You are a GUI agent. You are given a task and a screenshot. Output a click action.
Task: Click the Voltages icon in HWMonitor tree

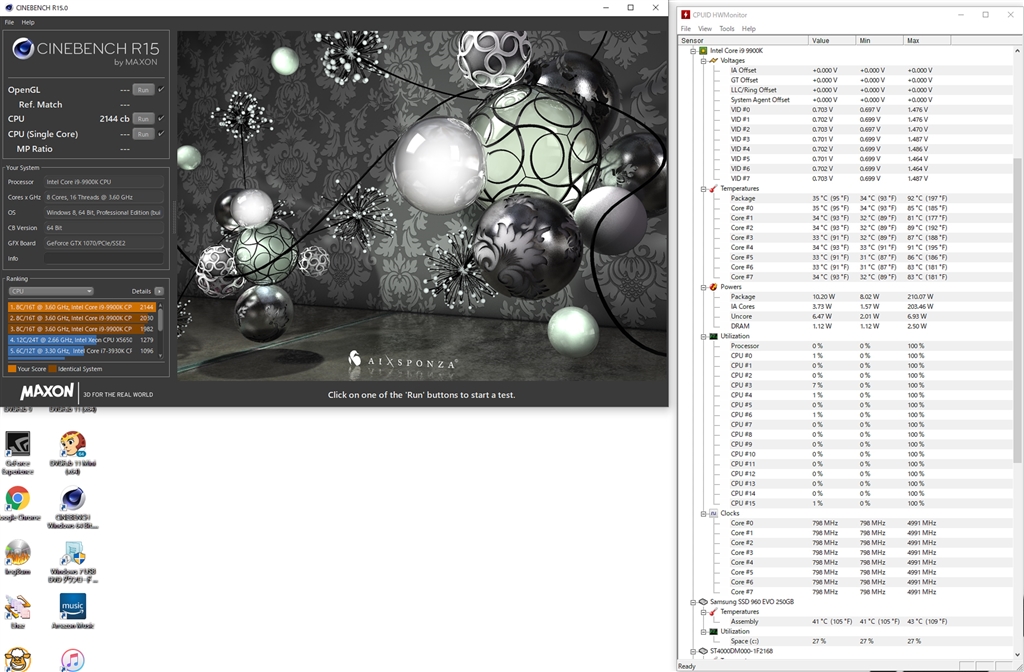pyautogui.click(x=713, y=60)
